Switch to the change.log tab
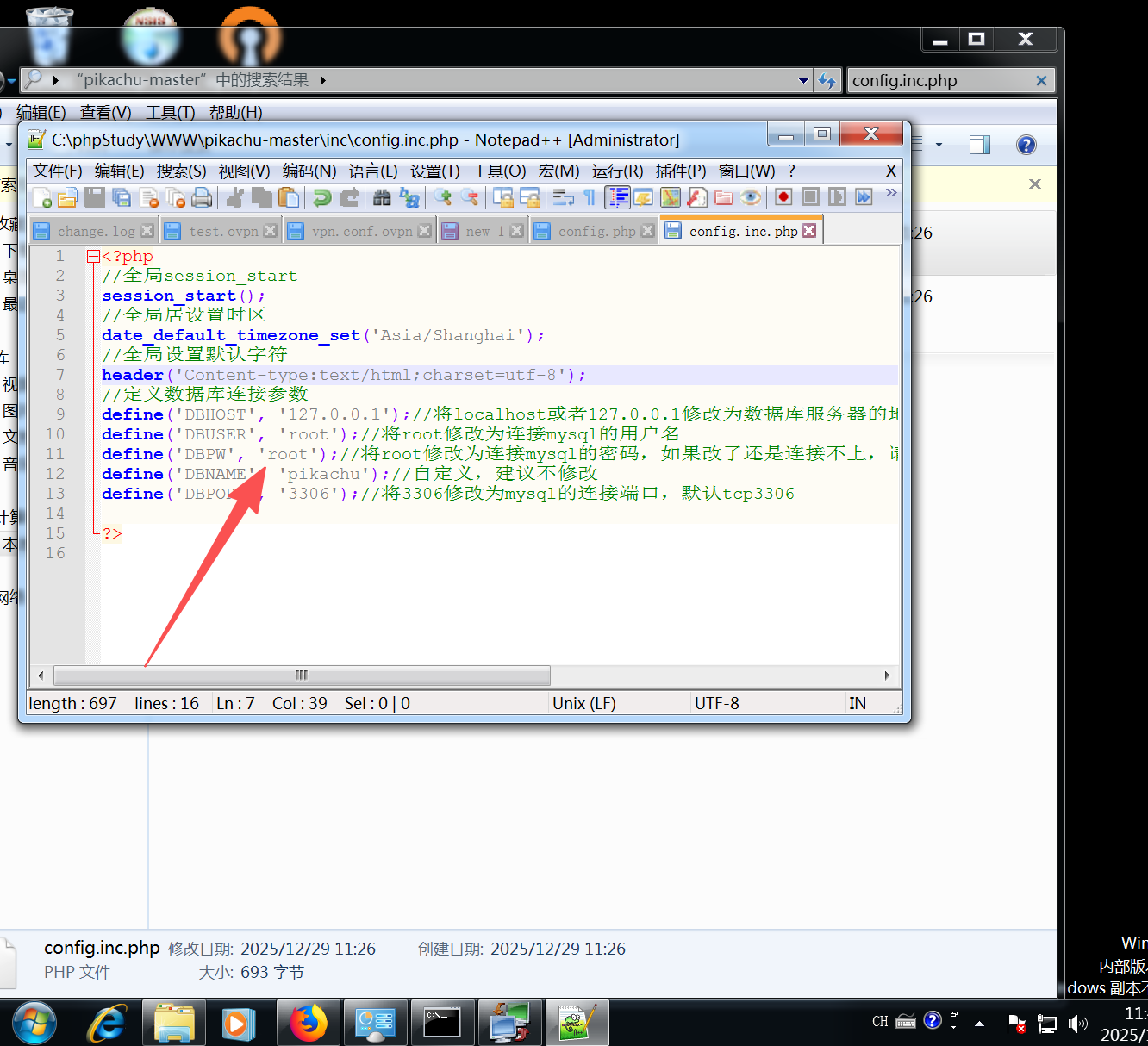This screenshot has height=1046, width=1148. click(x=95, y=231)
